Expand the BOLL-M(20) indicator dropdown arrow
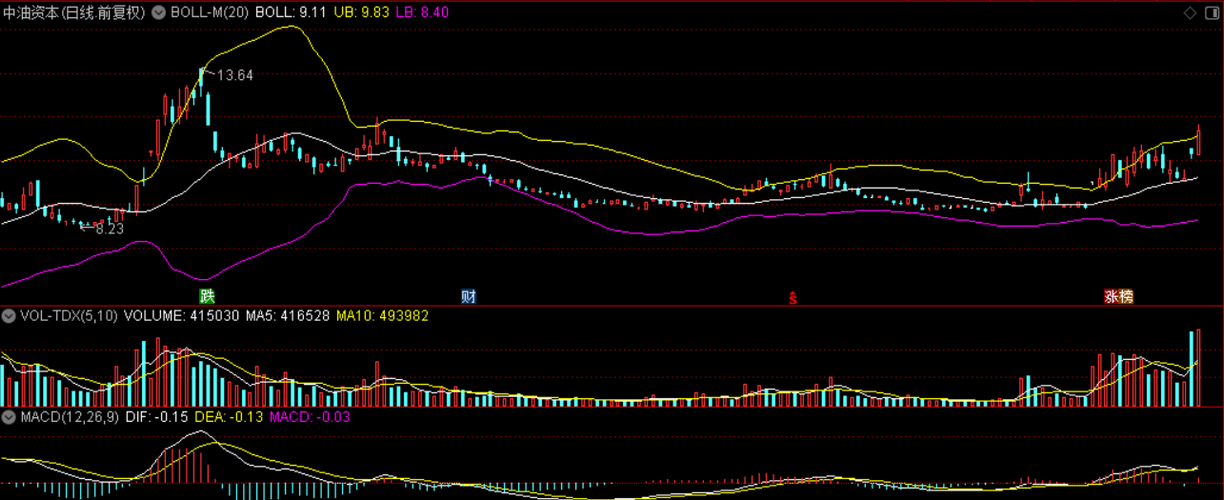 160,13
